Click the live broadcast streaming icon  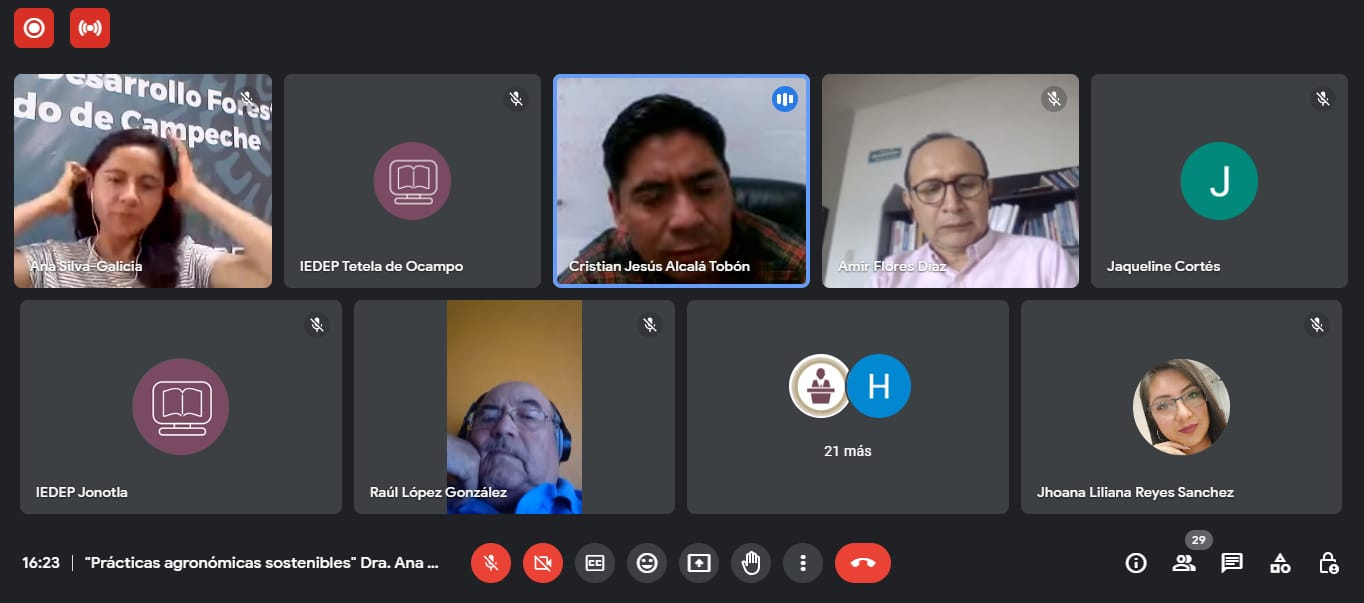[x=90, y=28]
